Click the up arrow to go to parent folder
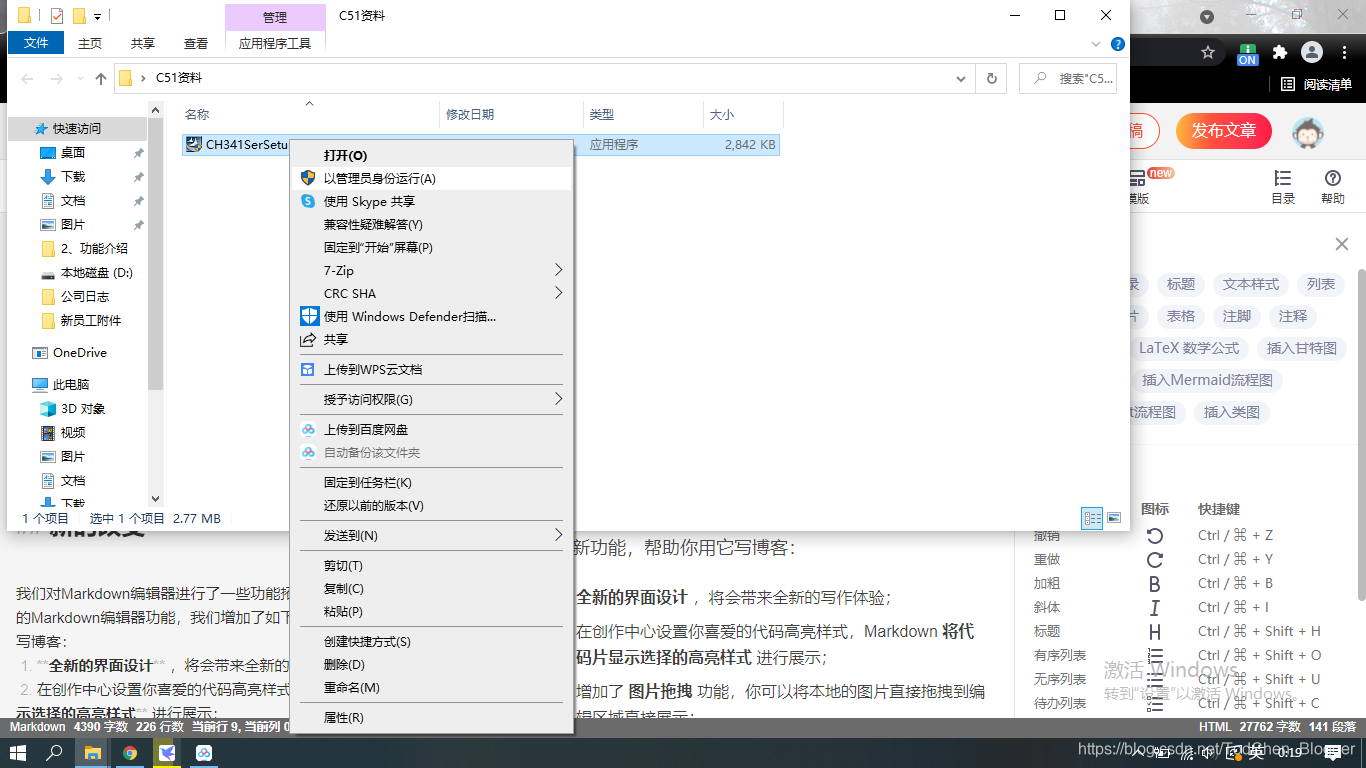The width and height of the screenshot is (1366, 768). coord(101,78)
